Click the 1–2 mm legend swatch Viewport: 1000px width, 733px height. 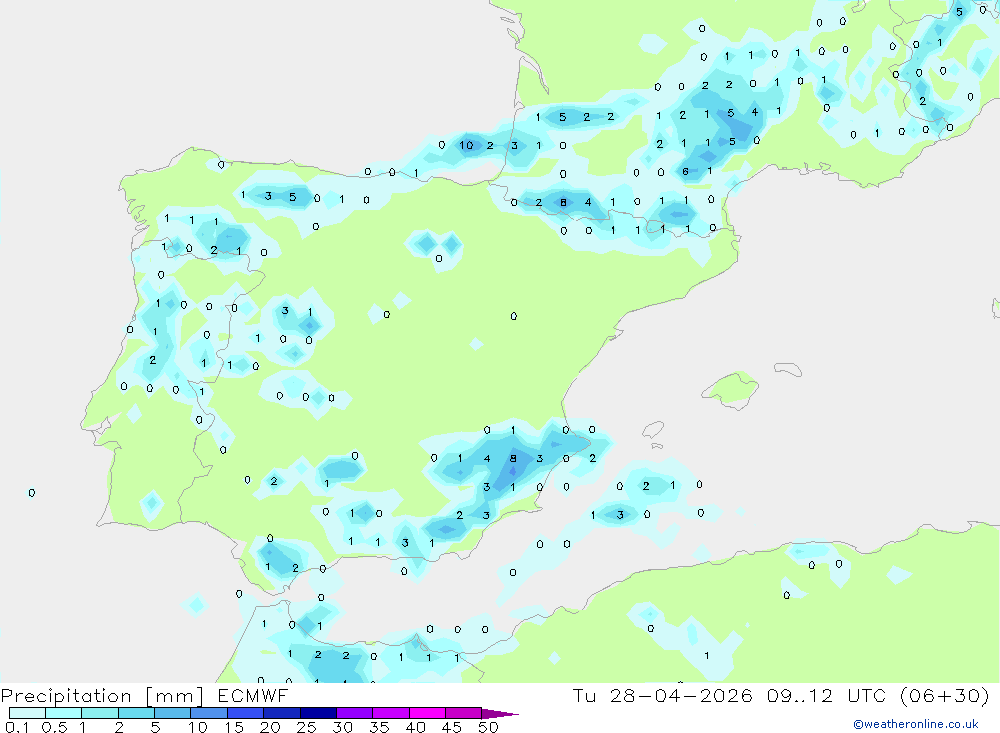(100, 713)
